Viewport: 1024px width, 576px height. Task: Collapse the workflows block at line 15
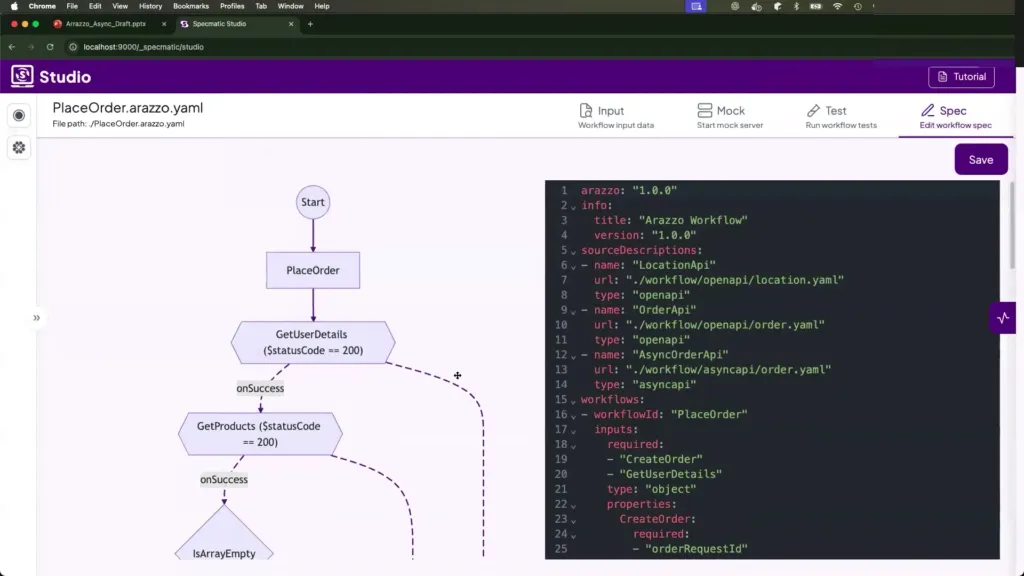[573, 400]
